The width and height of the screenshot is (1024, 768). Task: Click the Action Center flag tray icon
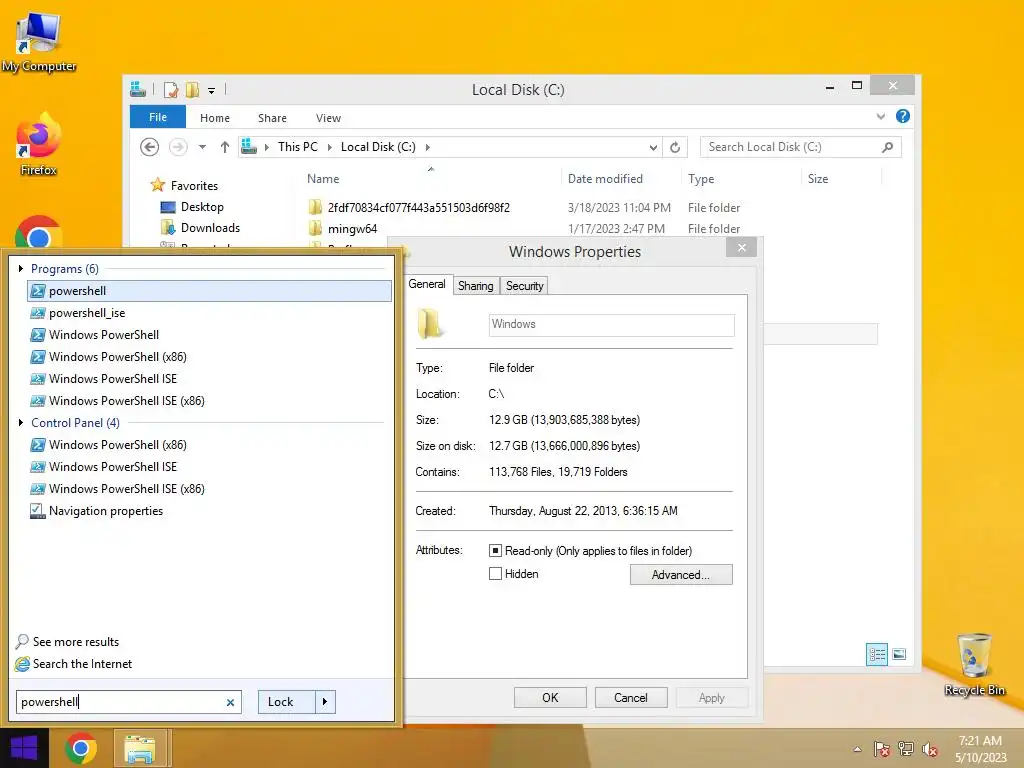pos(882,749)
